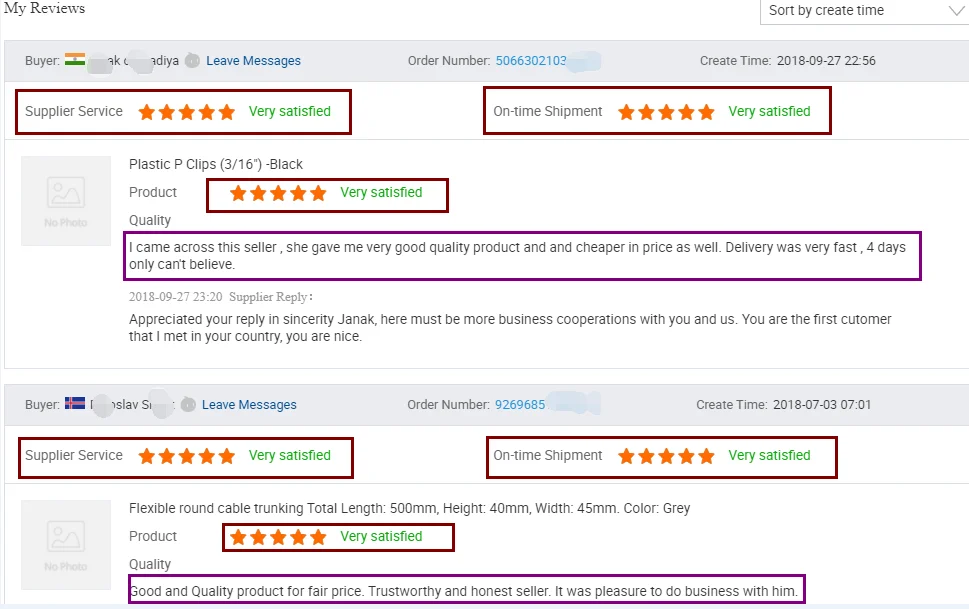
Task: Click message icon next to Indian buyer's name
Action: tap(192, 61)
